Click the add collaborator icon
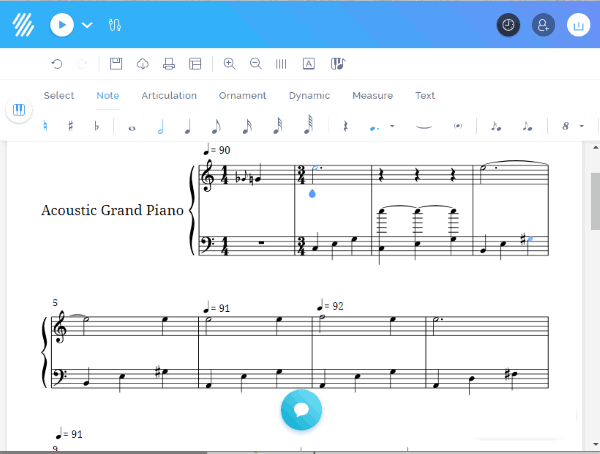Image resolution: width=600 pixels, height=454 pixels. (542, 25)
